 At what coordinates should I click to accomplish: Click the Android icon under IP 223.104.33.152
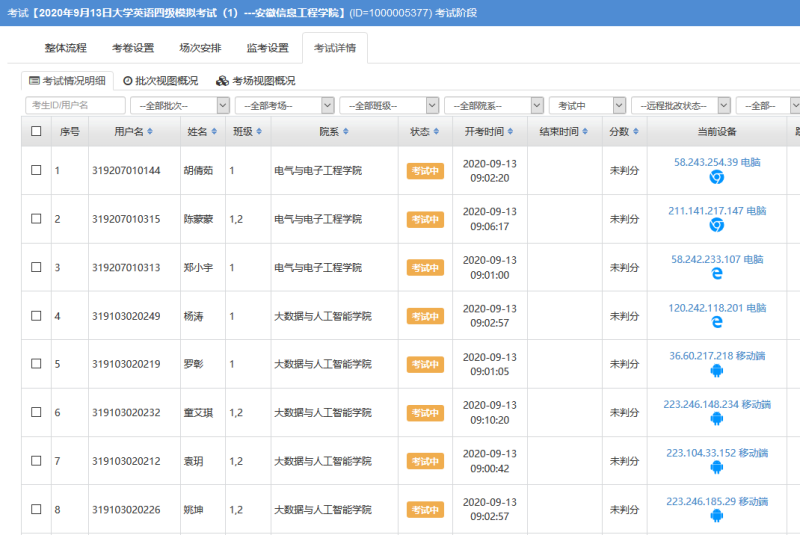pos(716,467)
